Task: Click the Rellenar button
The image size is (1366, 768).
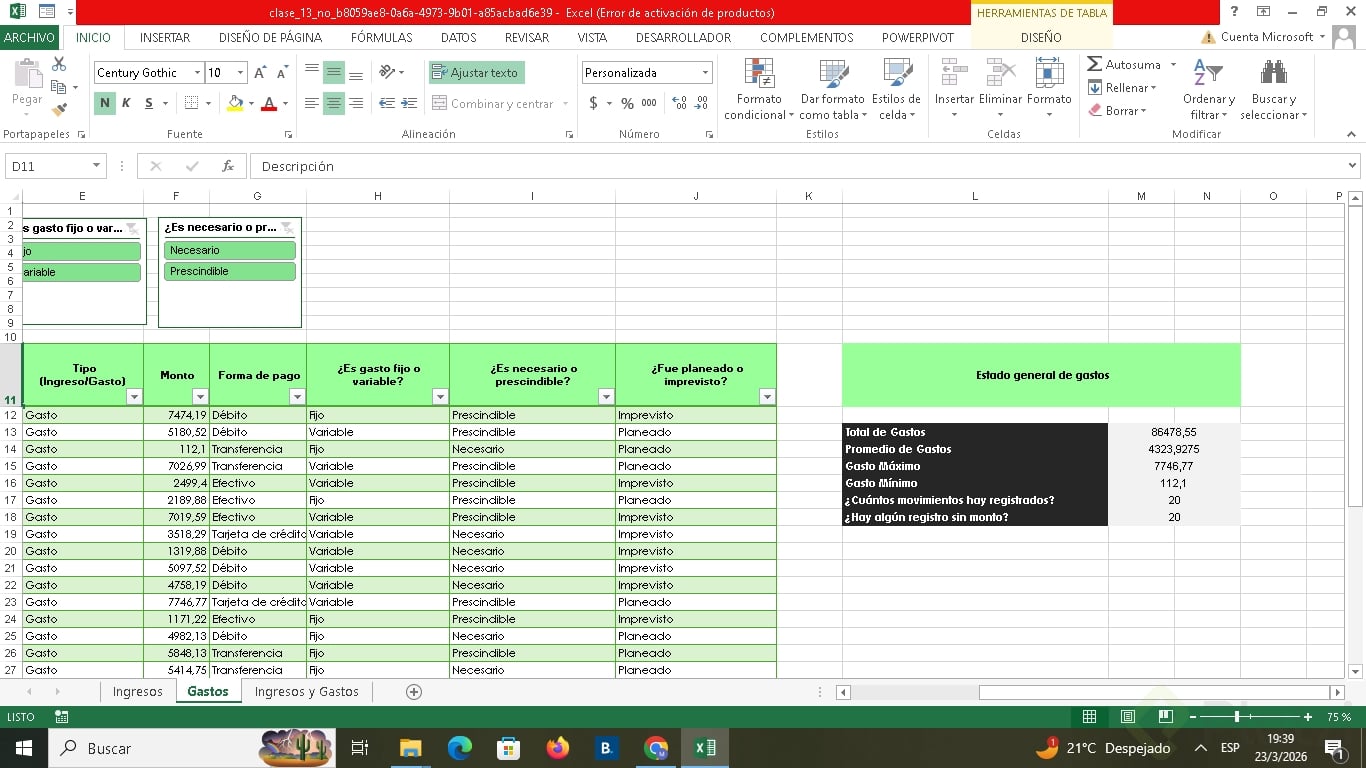Action: tap(1121, 88)
